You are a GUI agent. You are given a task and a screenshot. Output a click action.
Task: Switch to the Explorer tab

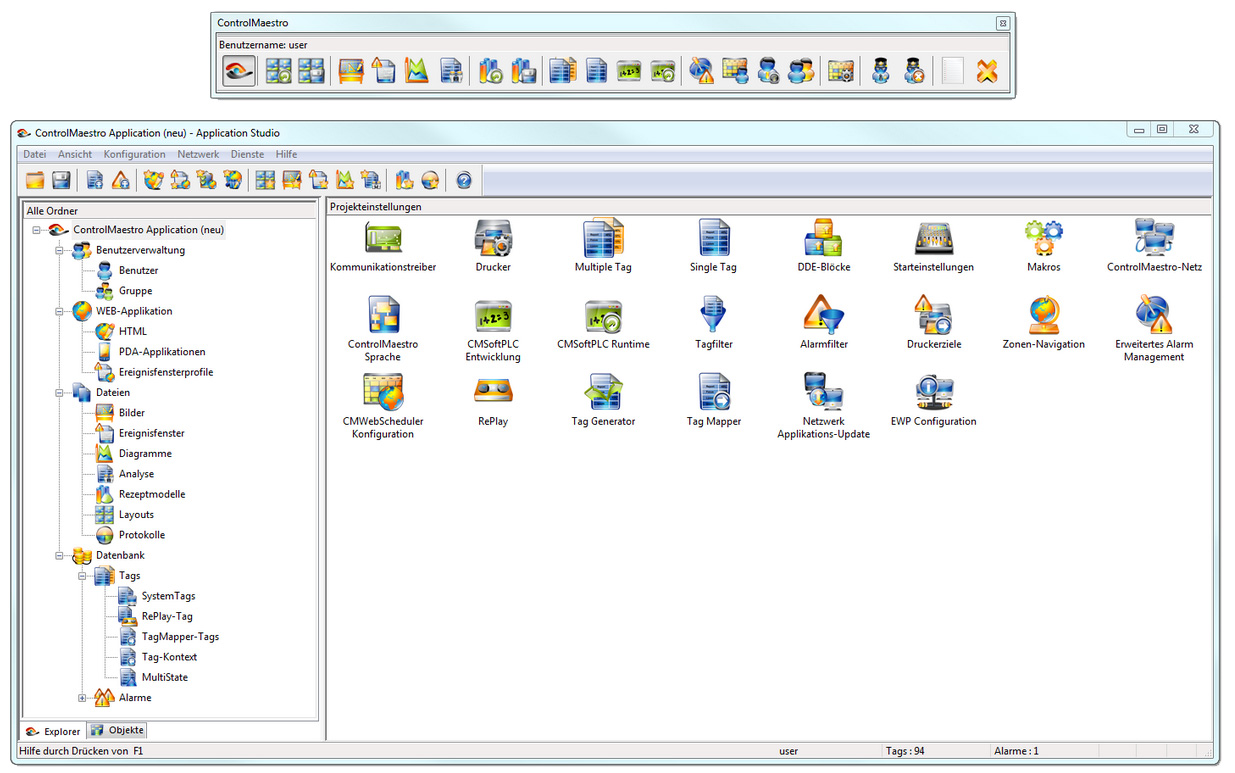pyautogui.click(x=53, y=731)
